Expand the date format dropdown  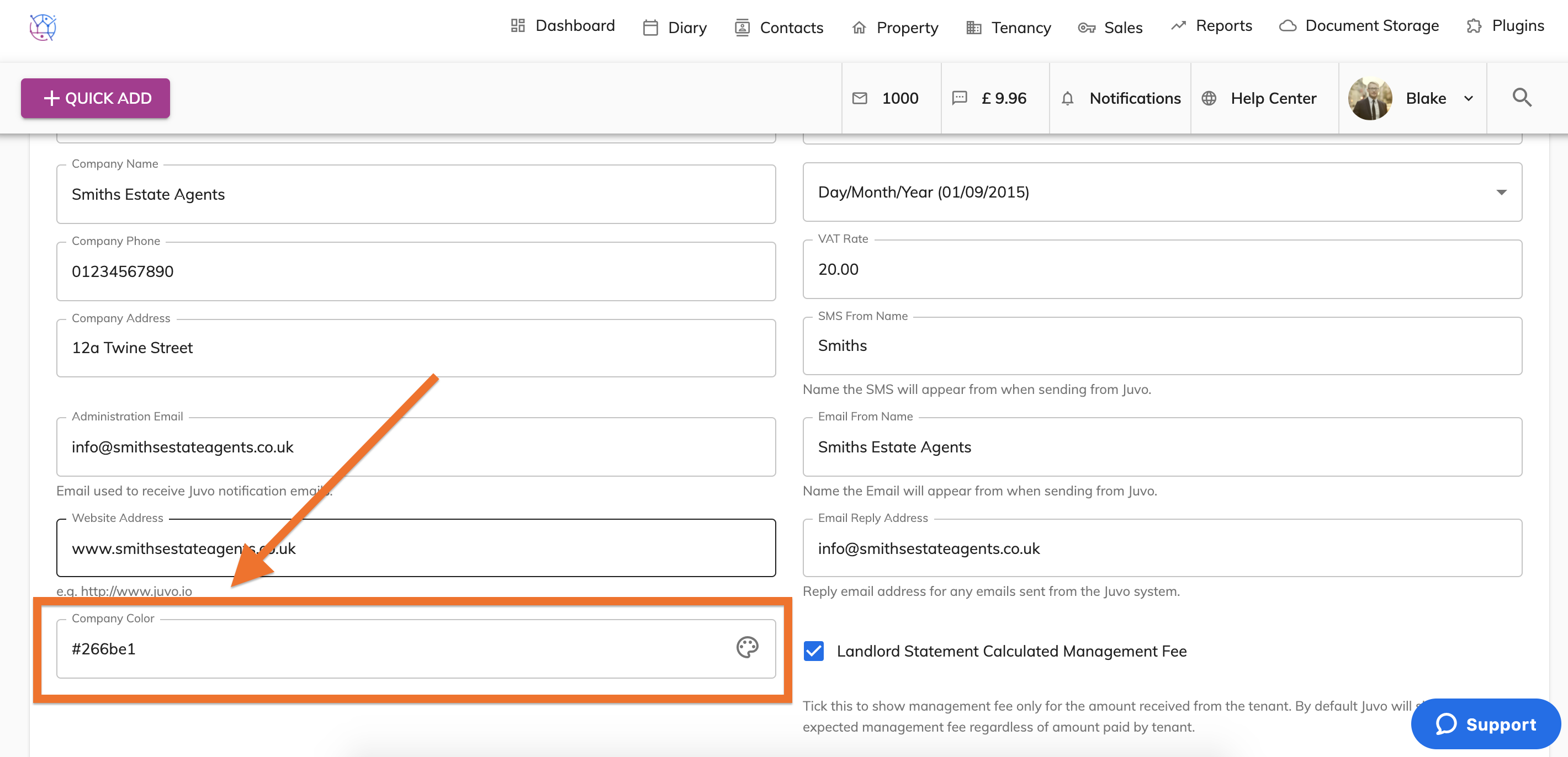click(1501, 193)
